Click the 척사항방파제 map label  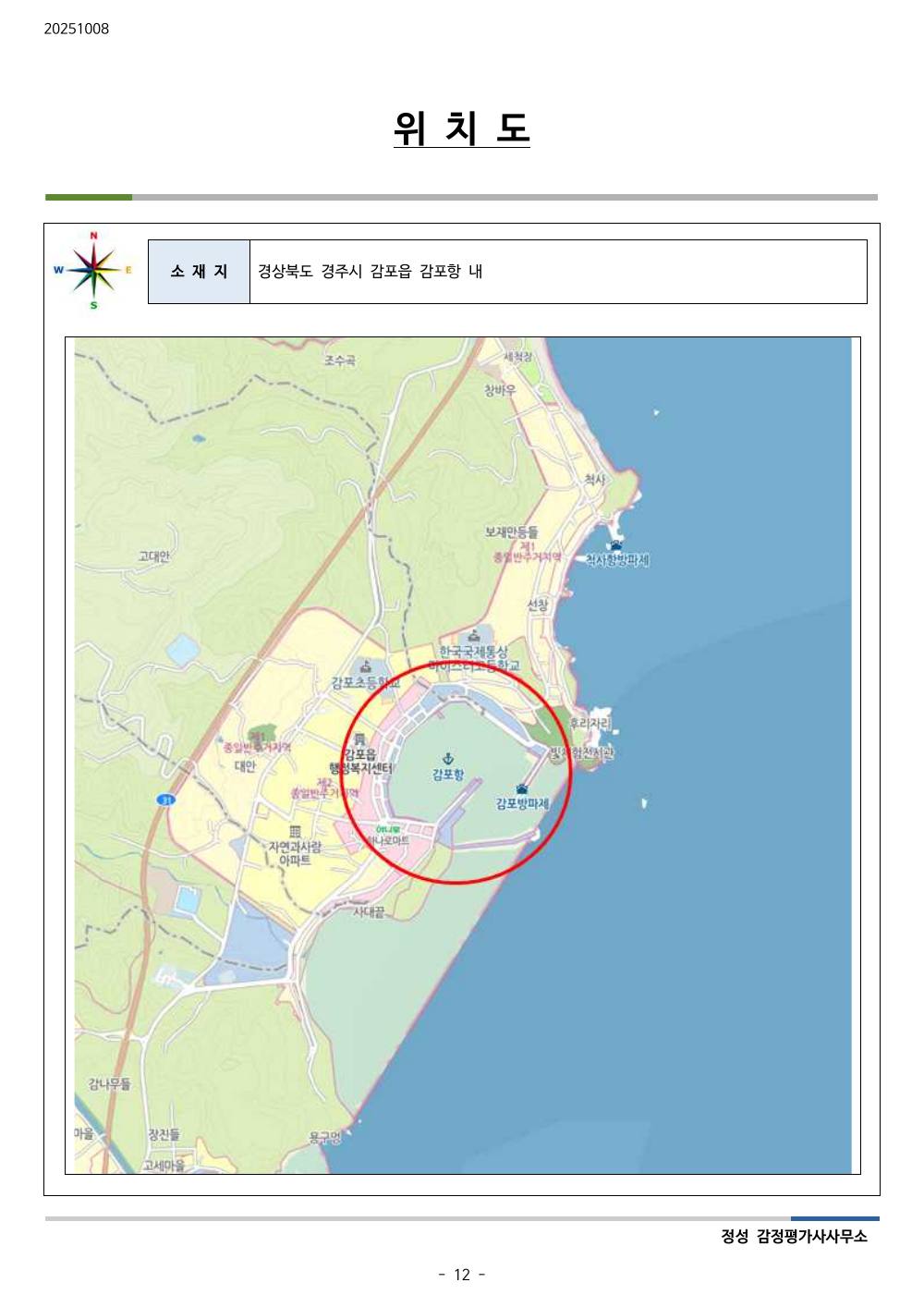point(617,560)
